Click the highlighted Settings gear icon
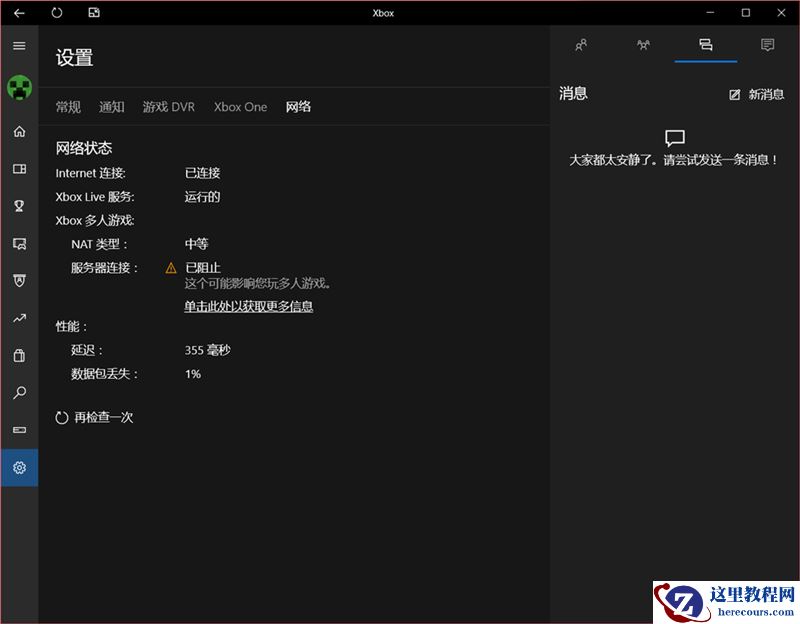Screen dimensions: 800x624 pos(18,467)
